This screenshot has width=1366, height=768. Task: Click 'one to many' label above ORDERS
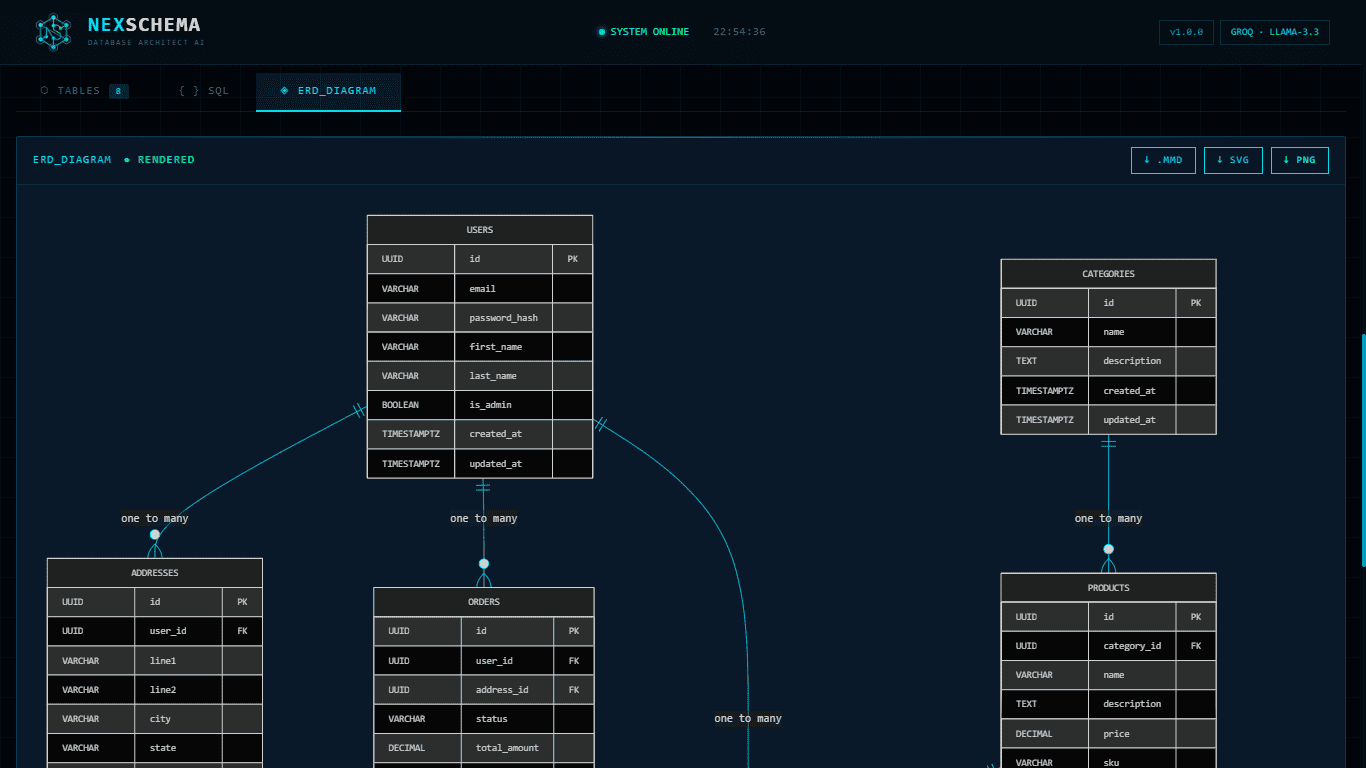click(484, 519)
